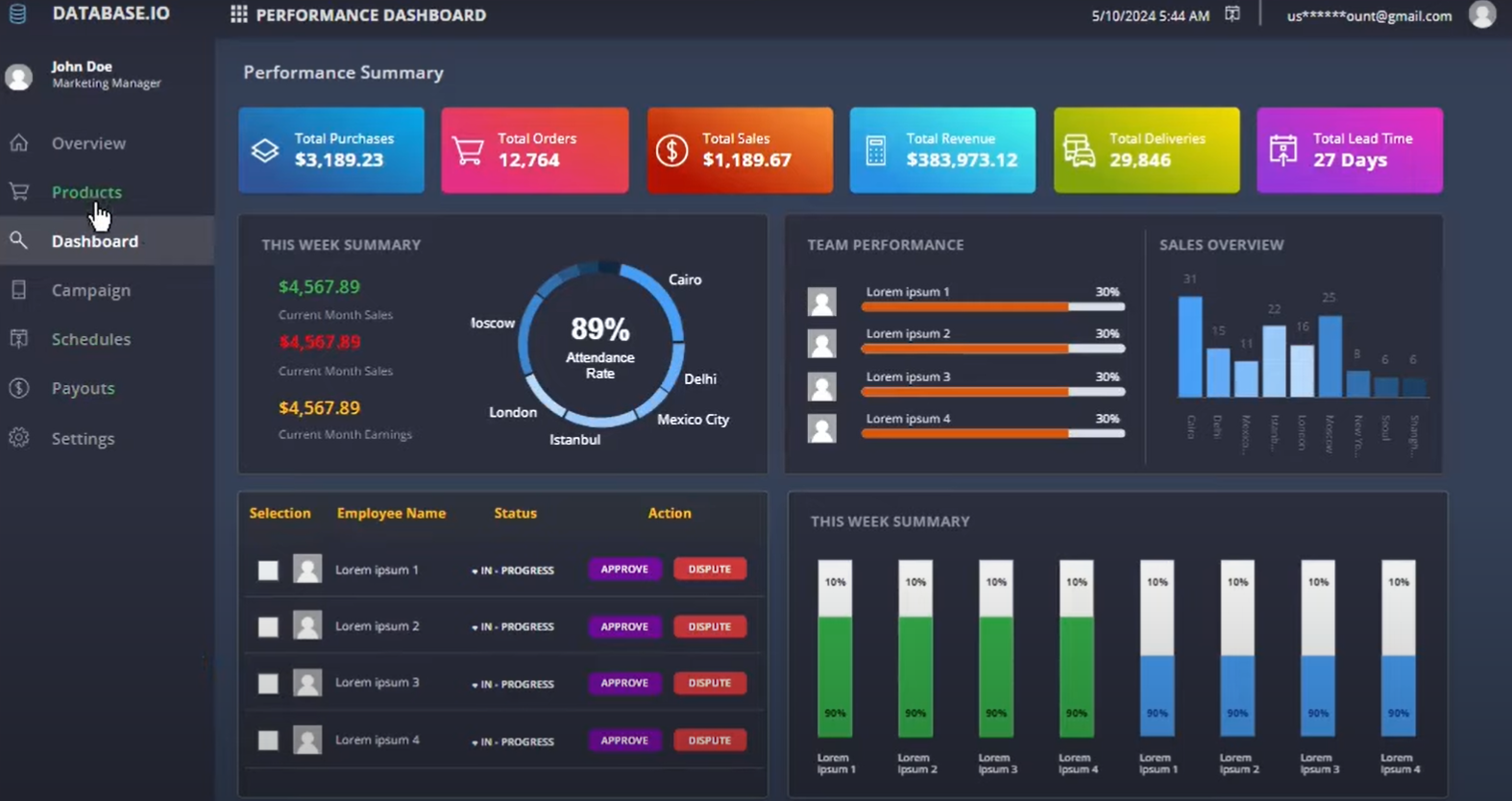Viewport: 1512px width, 801px height.
Task: Click Lorem ipsum 4 team performance progress bar
Action: [x=993, y=433]
